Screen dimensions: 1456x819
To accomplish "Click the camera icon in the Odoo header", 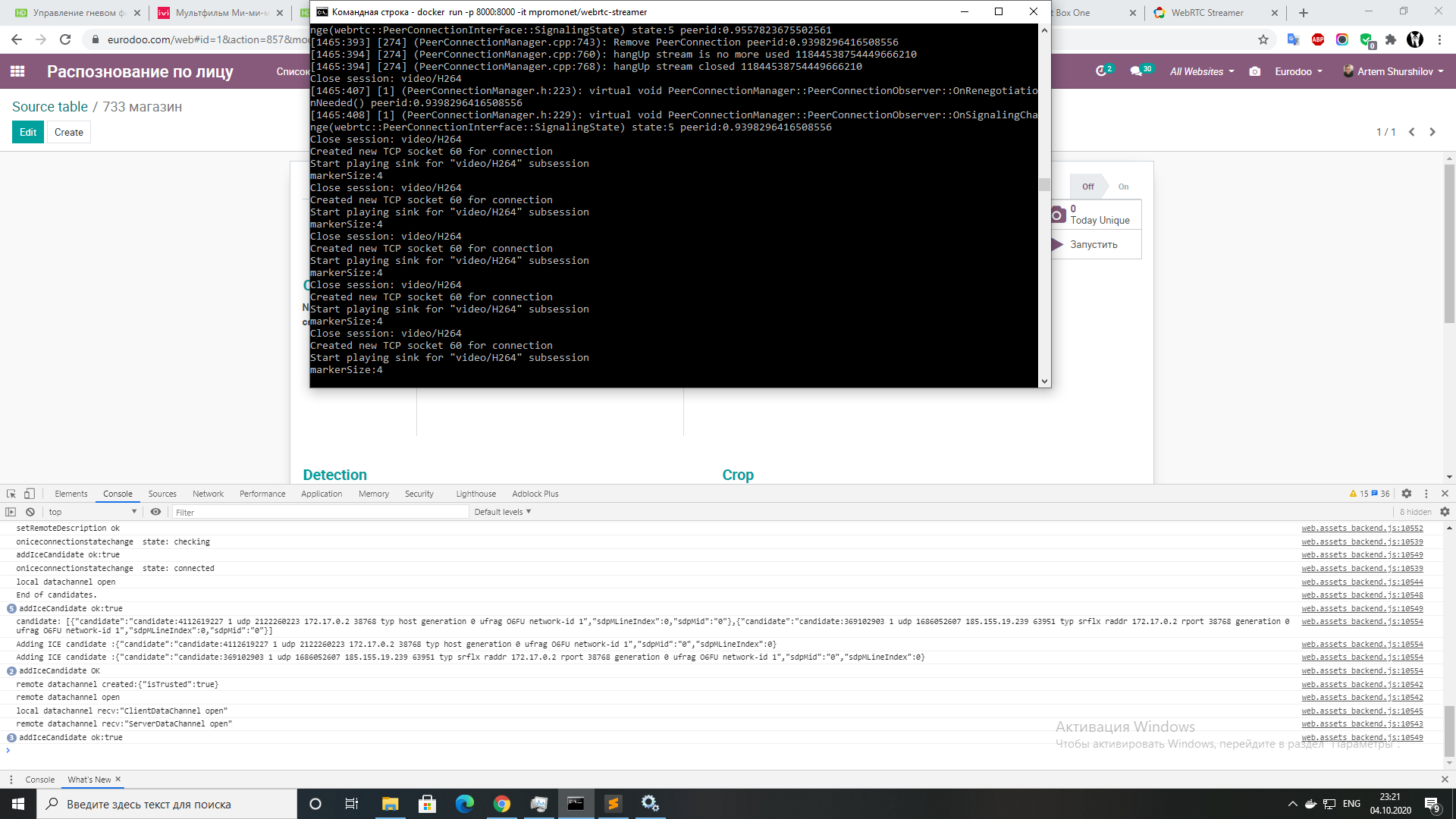I will [x=1254, y=71].
